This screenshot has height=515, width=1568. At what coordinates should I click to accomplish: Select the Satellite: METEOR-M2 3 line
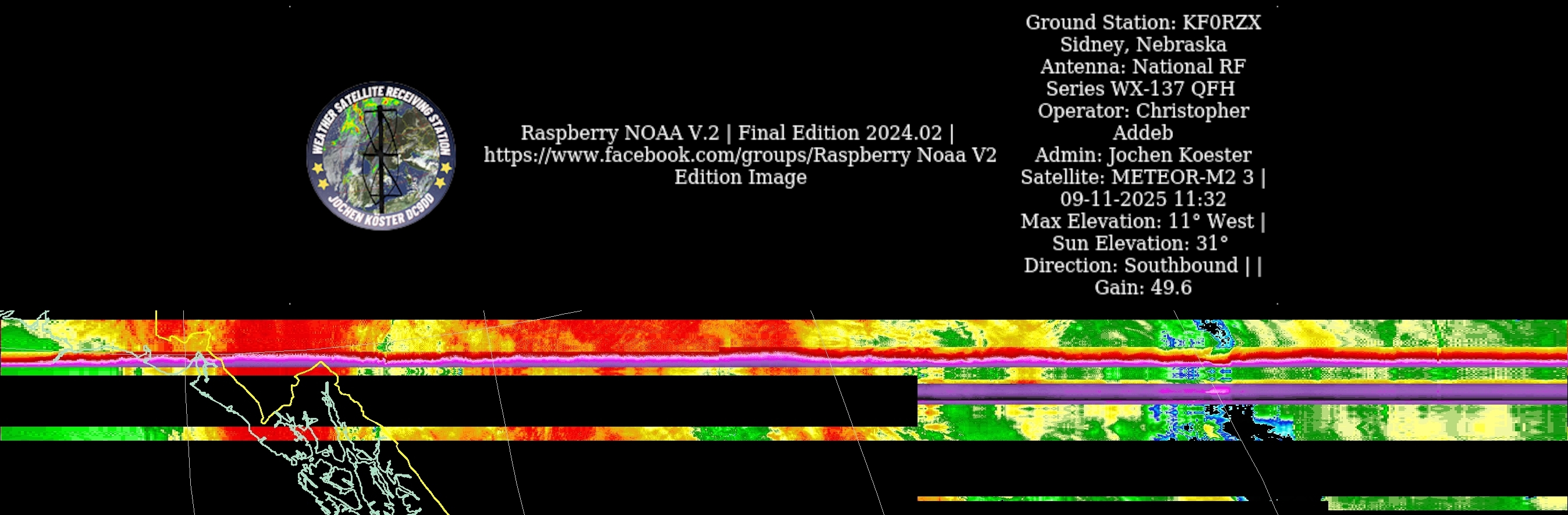[x=1136, y=177]
